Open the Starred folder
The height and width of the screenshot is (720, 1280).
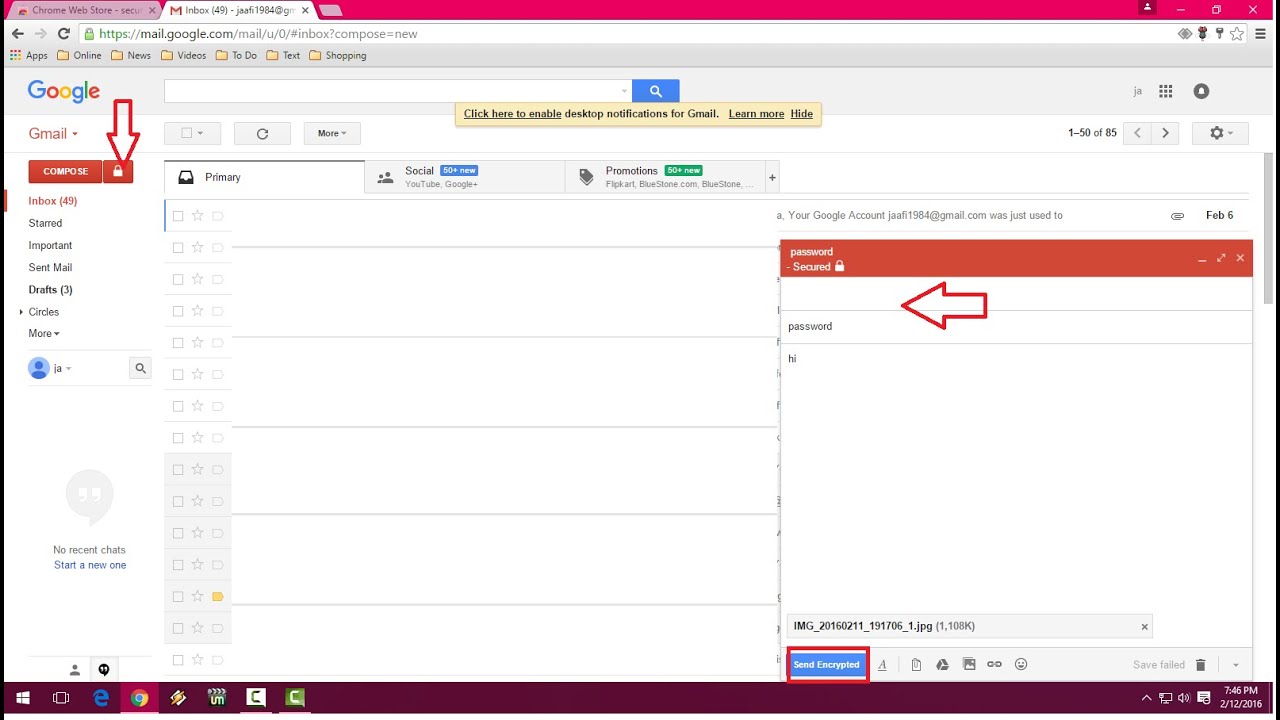pyautogui.click(x=45, y=224)
